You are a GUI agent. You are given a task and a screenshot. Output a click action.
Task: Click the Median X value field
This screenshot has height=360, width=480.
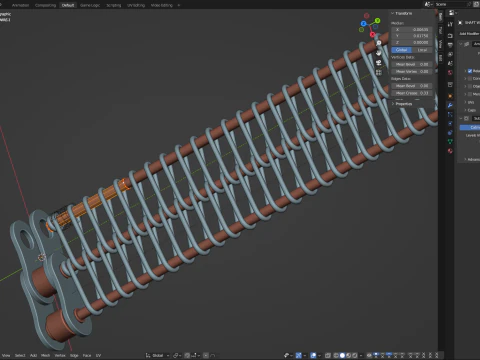click(412, 30)
